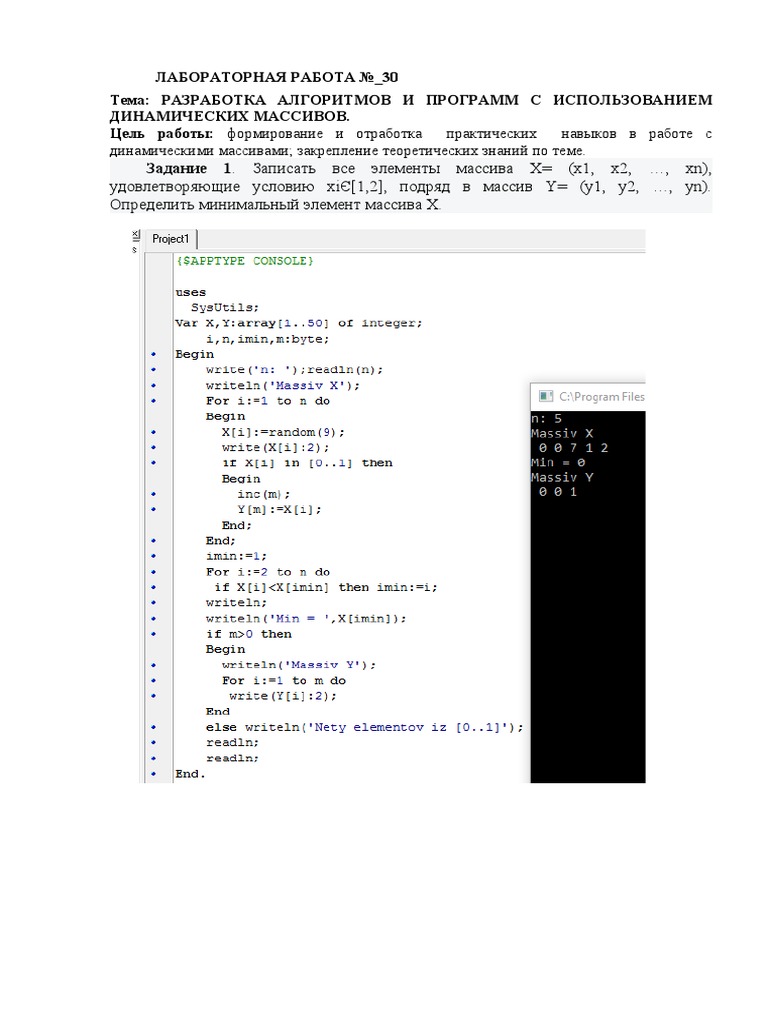Click 'Massiv X' line in console output
This screenshot has height=1024, width=768.
[x=562, y=433]
